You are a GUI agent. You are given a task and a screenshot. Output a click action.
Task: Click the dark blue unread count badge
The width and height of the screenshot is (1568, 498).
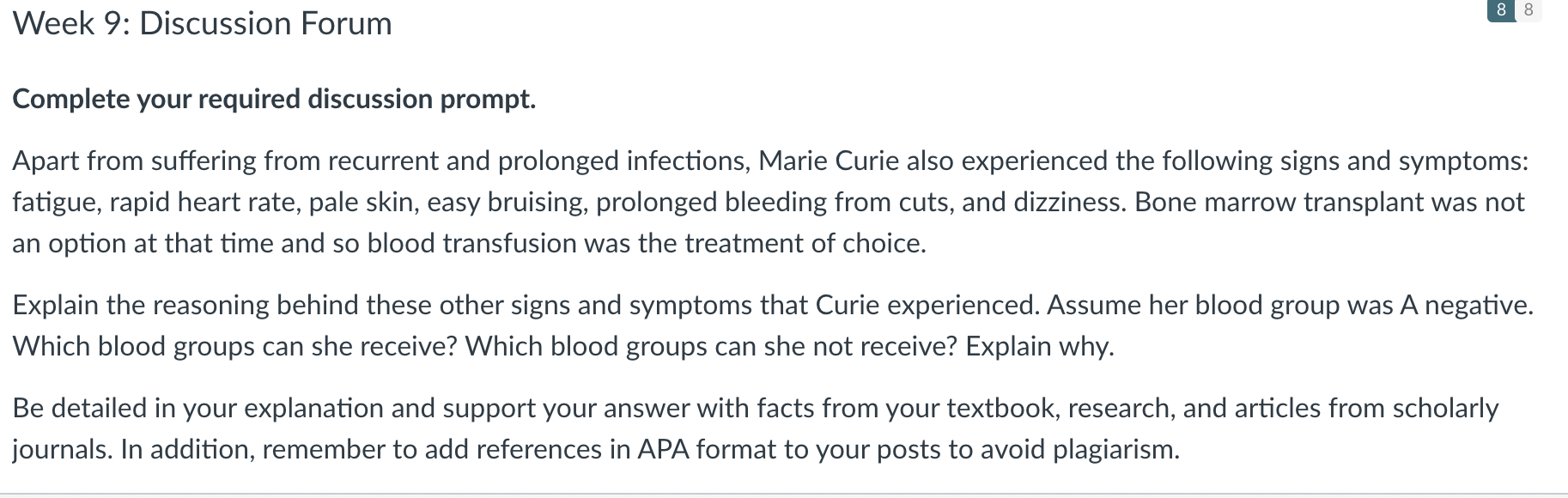click(x=1500, y=10)
